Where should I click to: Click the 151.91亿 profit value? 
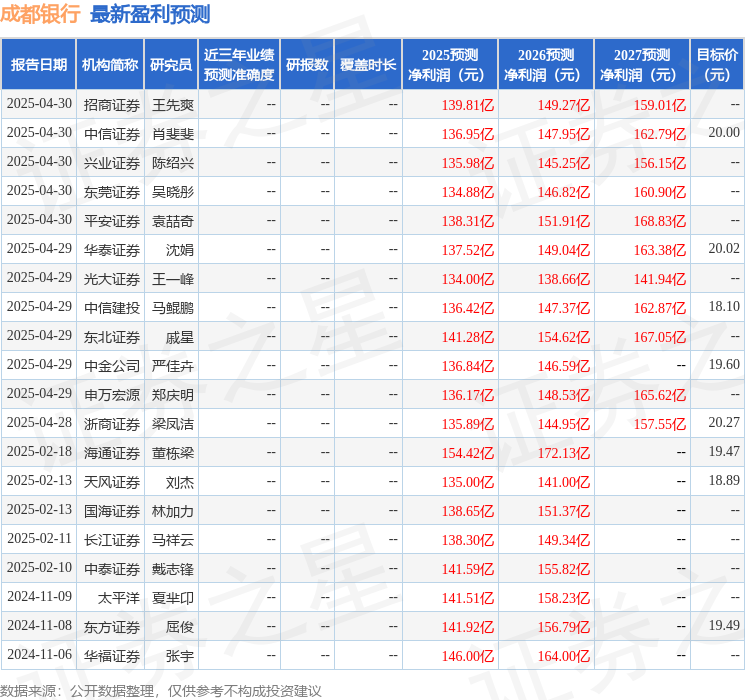[x=564, y=221]
